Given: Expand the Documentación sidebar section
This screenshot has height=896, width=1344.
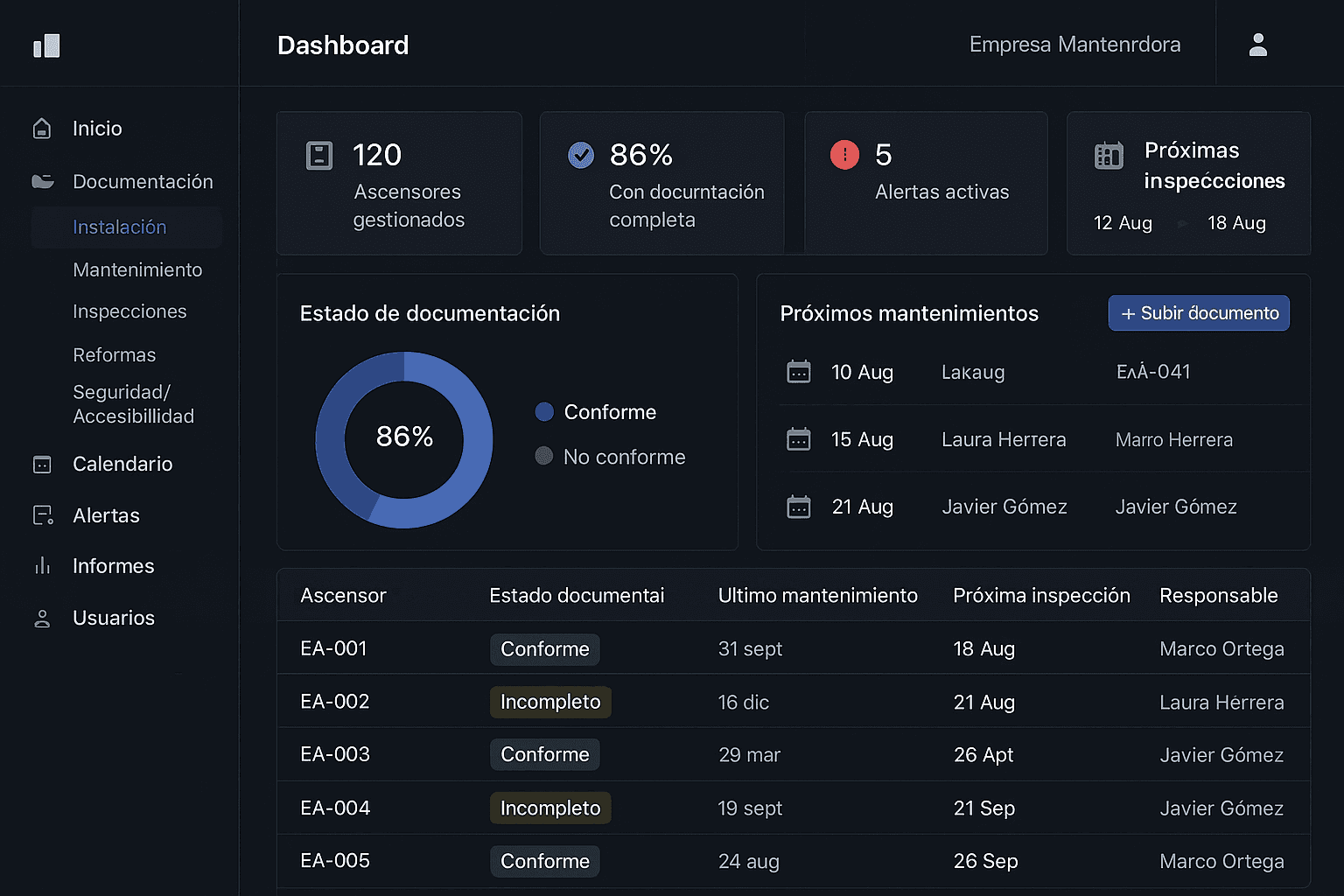Looking at the screenshot, I should pos(143,181).
